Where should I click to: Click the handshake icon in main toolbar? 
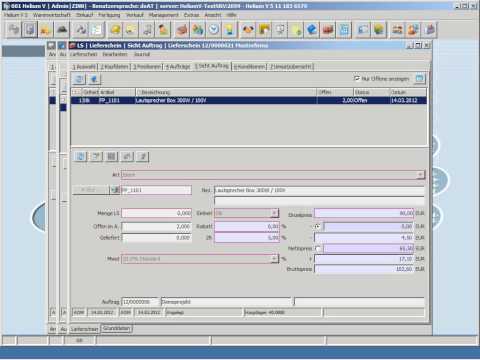(x=248, y=30)
